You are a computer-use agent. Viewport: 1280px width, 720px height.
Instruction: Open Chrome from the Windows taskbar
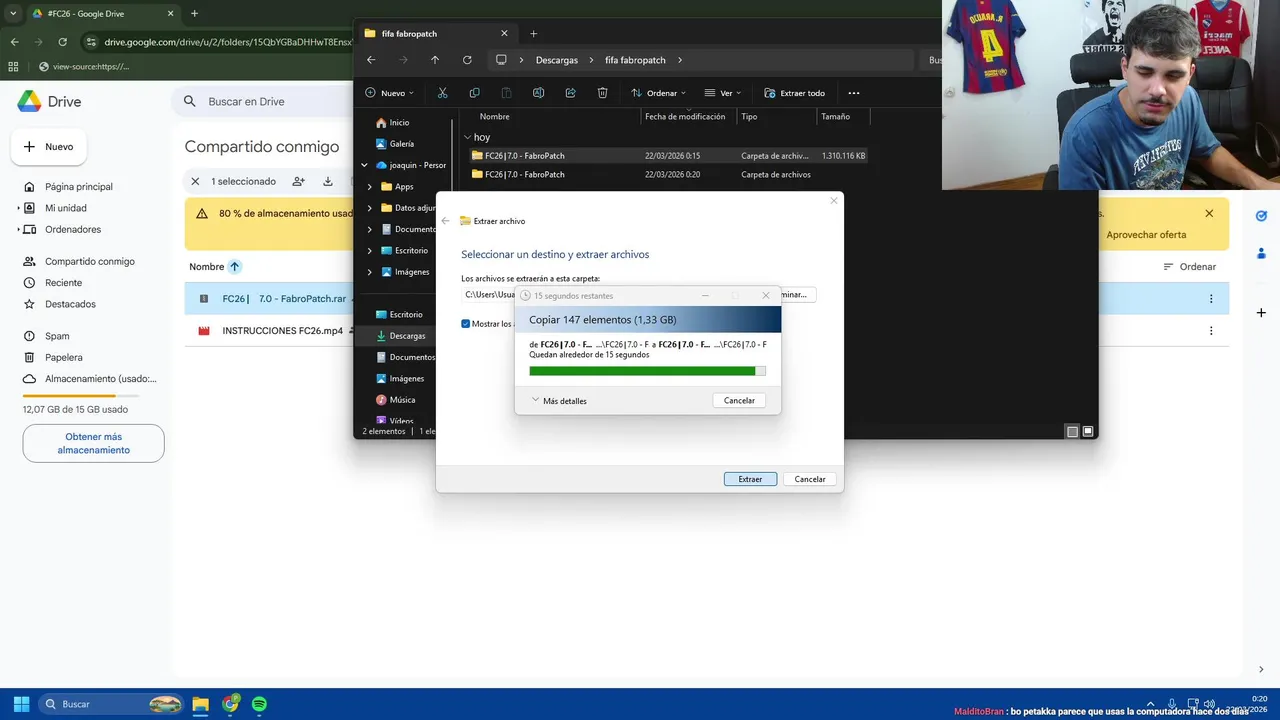(x=231, y=704)
